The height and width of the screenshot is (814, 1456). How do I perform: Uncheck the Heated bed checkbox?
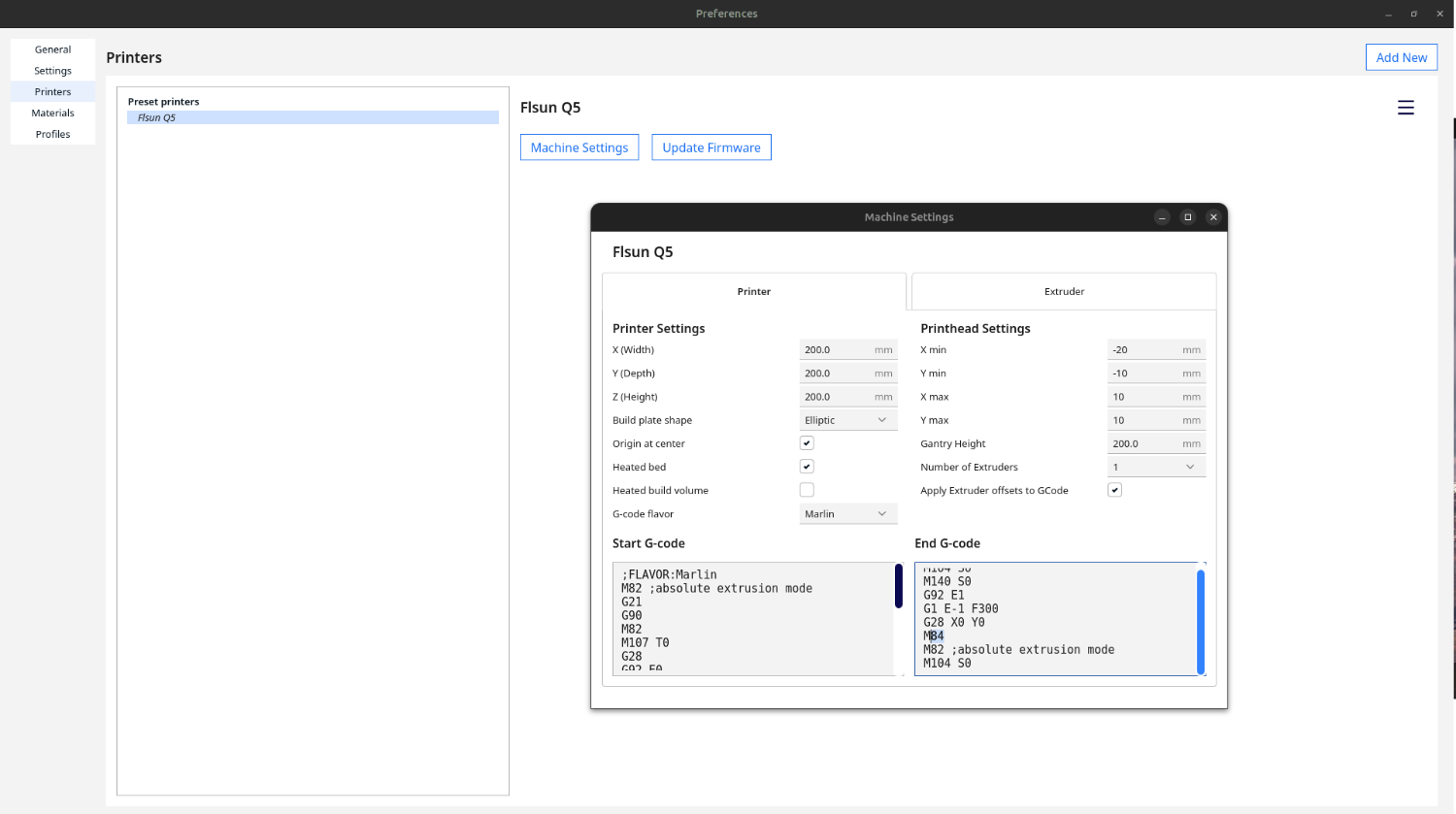tap(807, 467)
